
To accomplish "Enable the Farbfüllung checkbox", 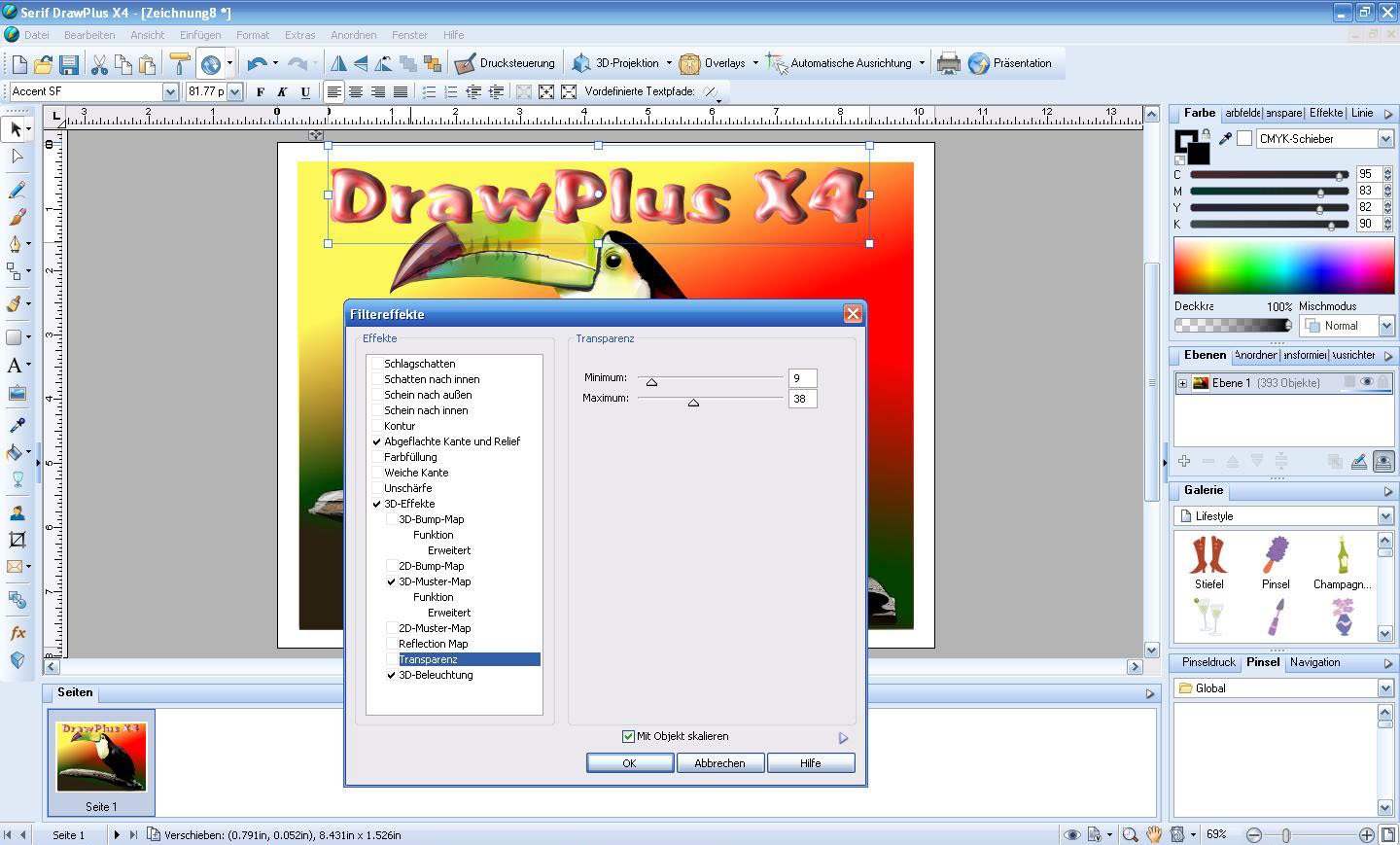I will (x=376, y=457).
